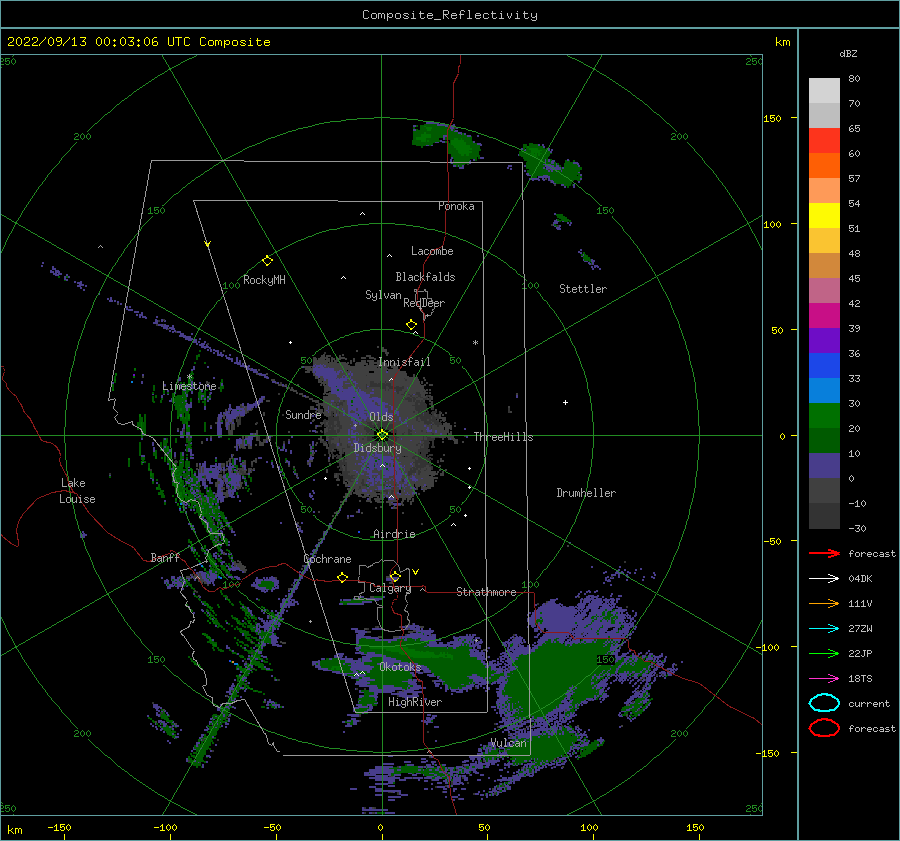Pick the light grey 80–70 dBZ band
The image size is (900, 841).
click(824, 91)
